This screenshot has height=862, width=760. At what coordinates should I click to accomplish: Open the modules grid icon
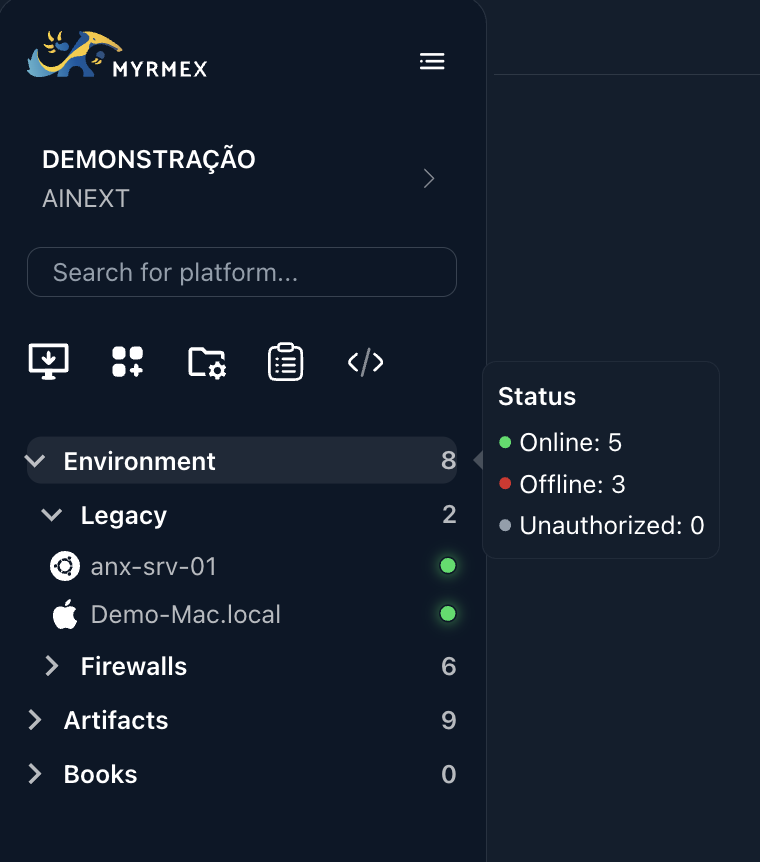(x=127, y=362)
